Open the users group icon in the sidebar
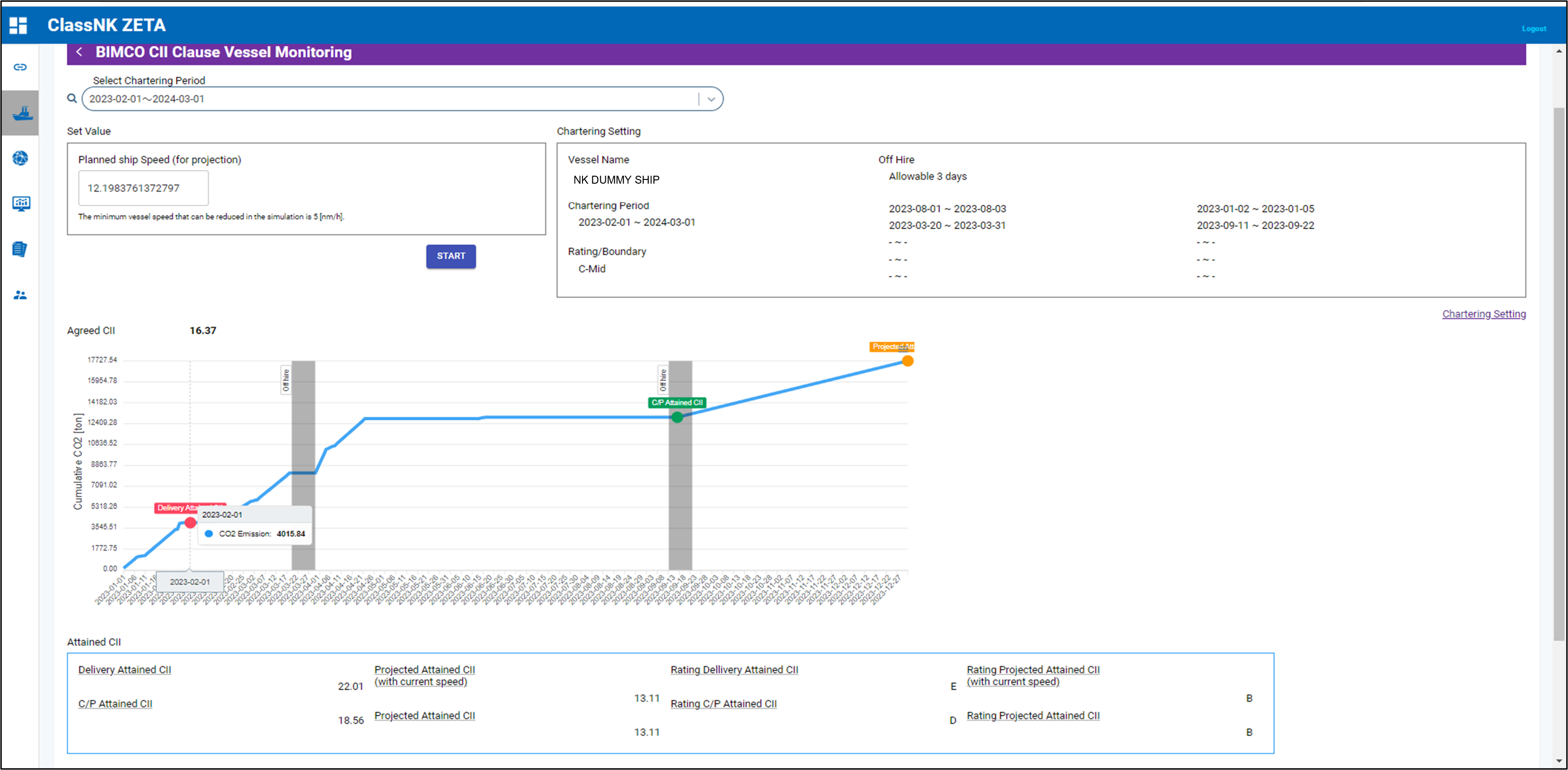The width and height of the screenshot is (1568, 770). 20,295
